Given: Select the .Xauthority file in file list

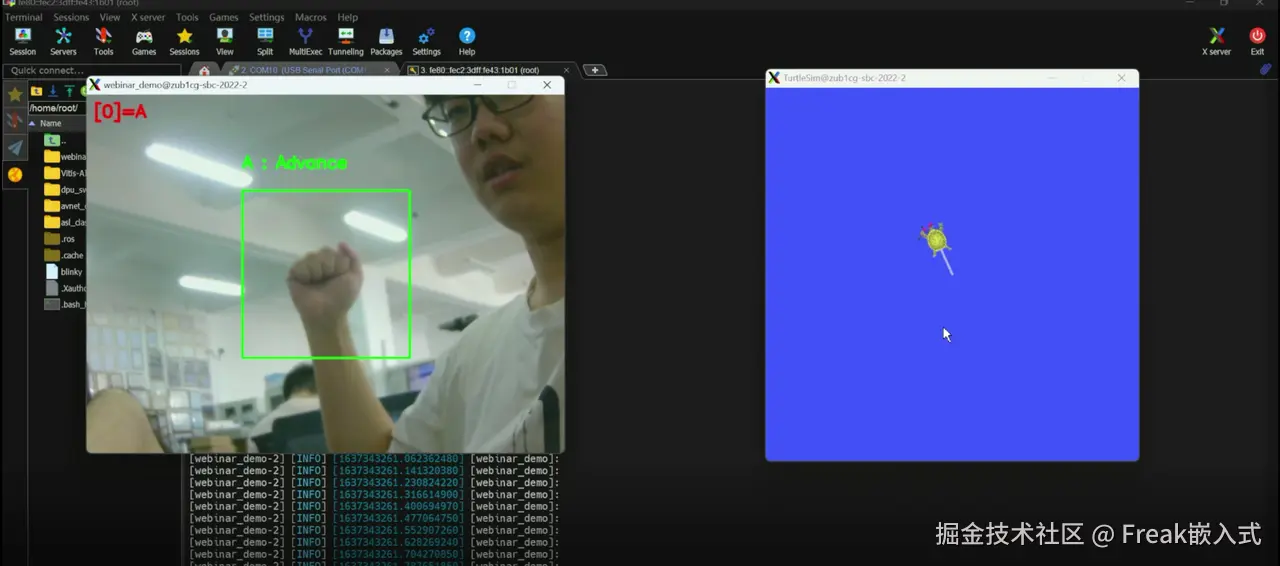Looking at the screenshot, I should [x=65, y=287].
